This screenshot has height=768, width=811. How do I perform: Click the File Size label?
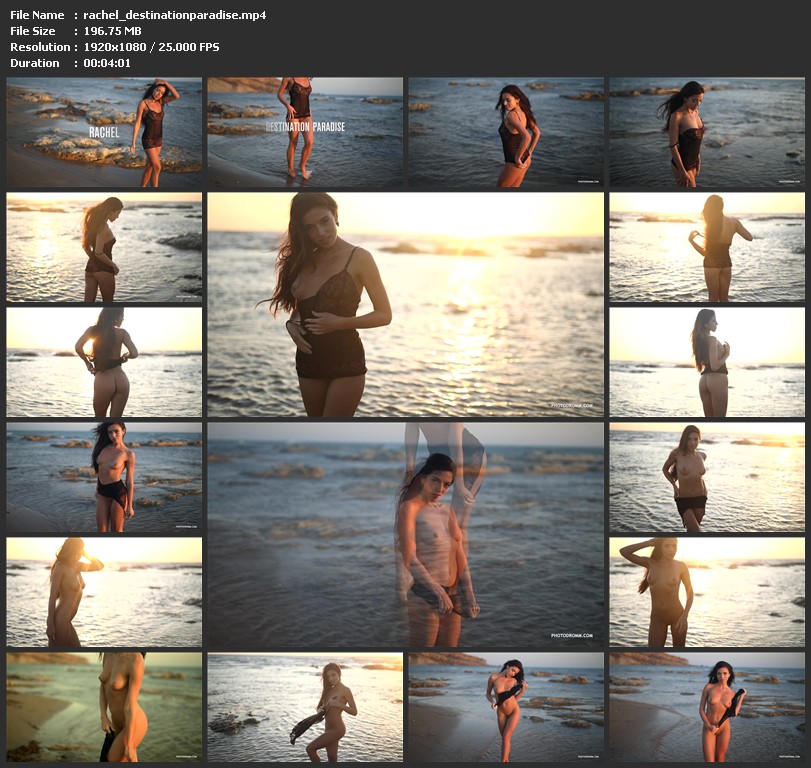coord(33,31)
